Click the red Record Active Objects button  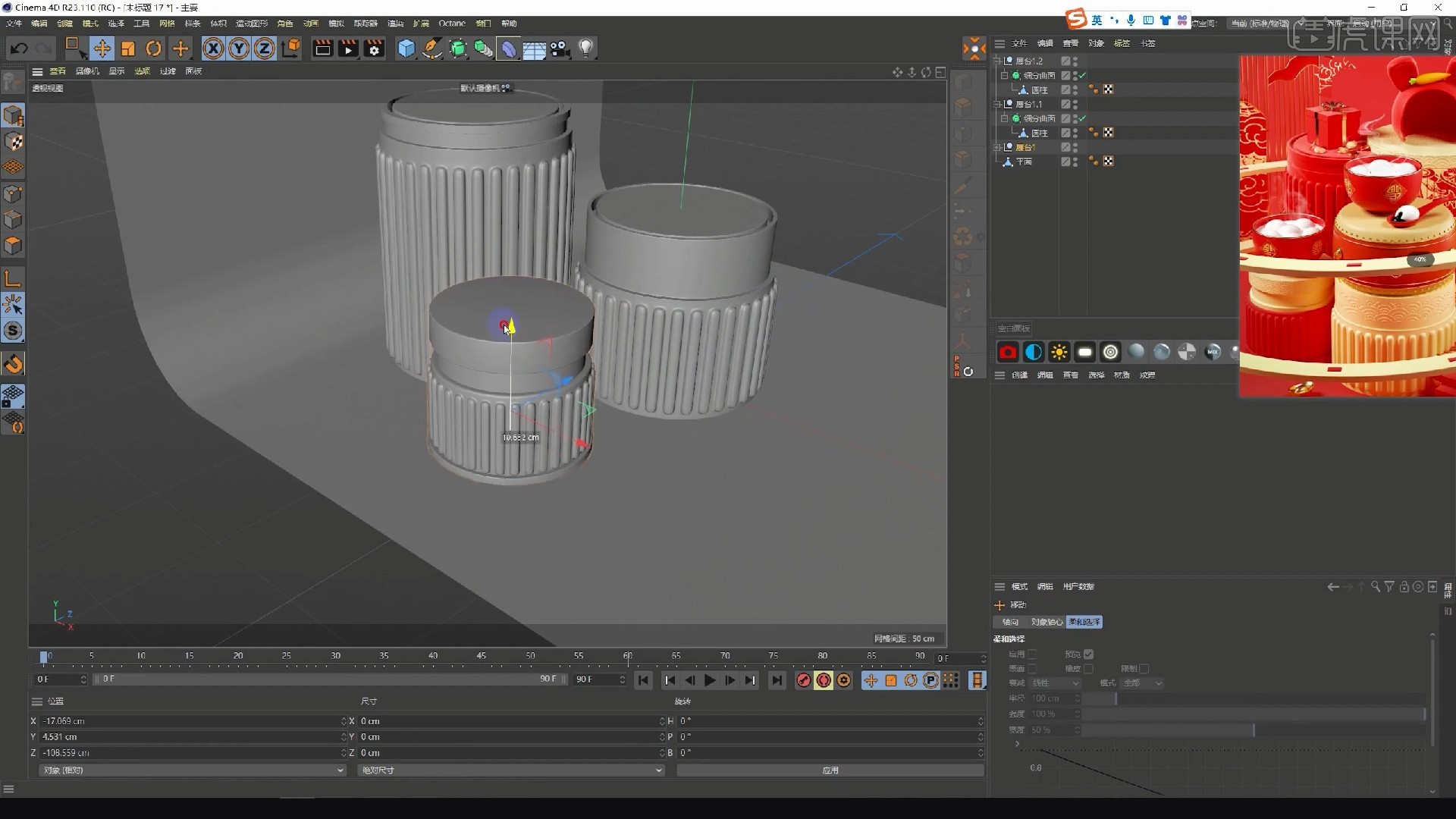[x=804, y=680]
